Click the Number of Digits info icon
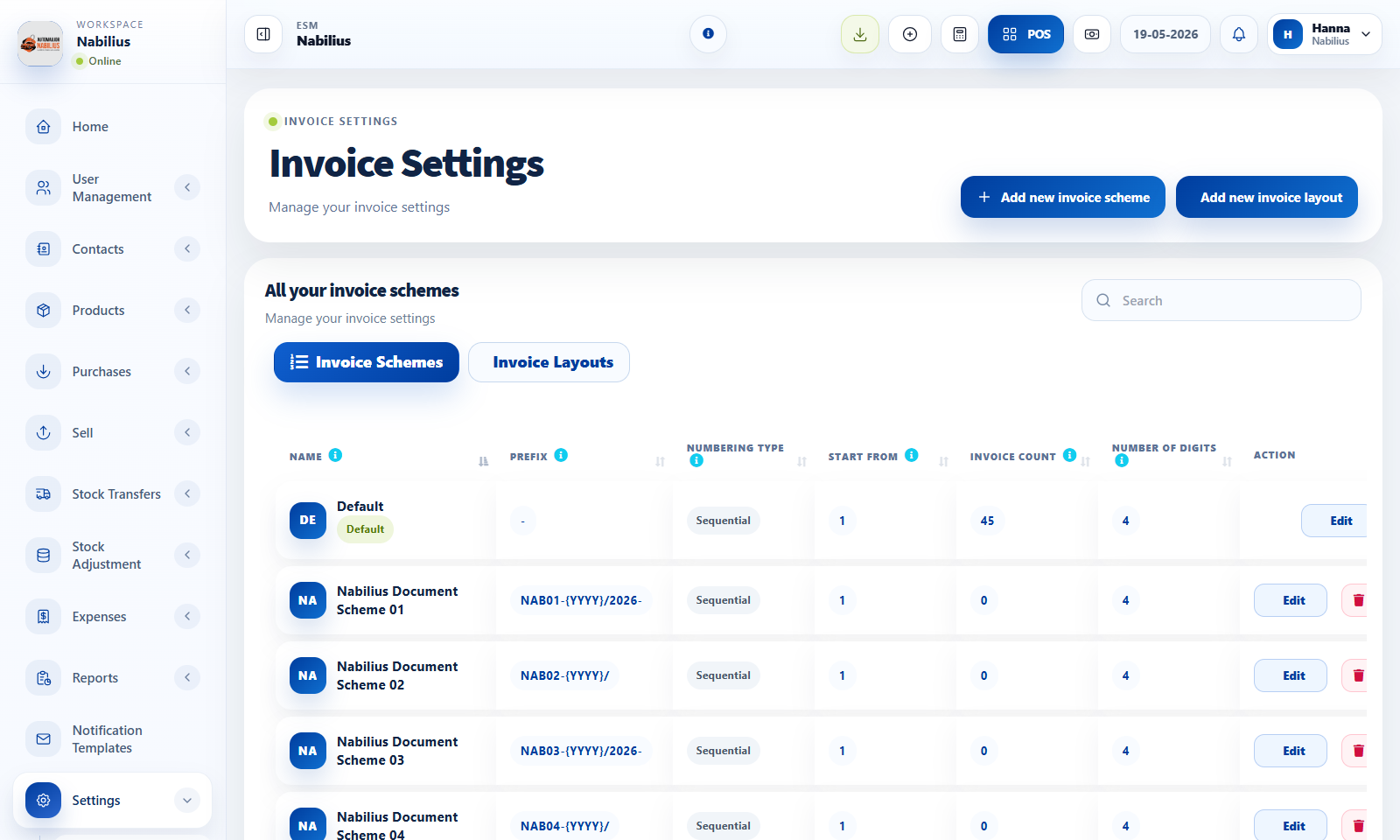The width and height of the screenshot is (1400, 840). tap(1122, 460)
